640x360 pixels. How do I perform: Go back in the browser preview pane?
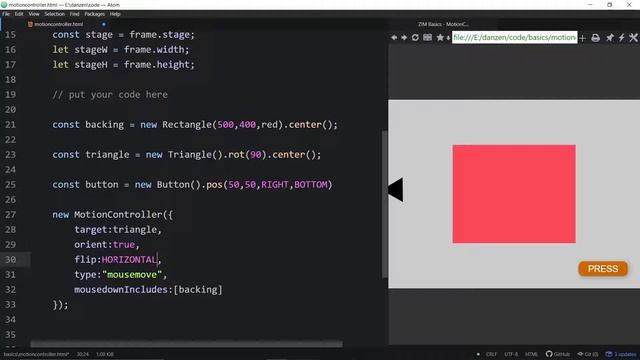(394, 38)
